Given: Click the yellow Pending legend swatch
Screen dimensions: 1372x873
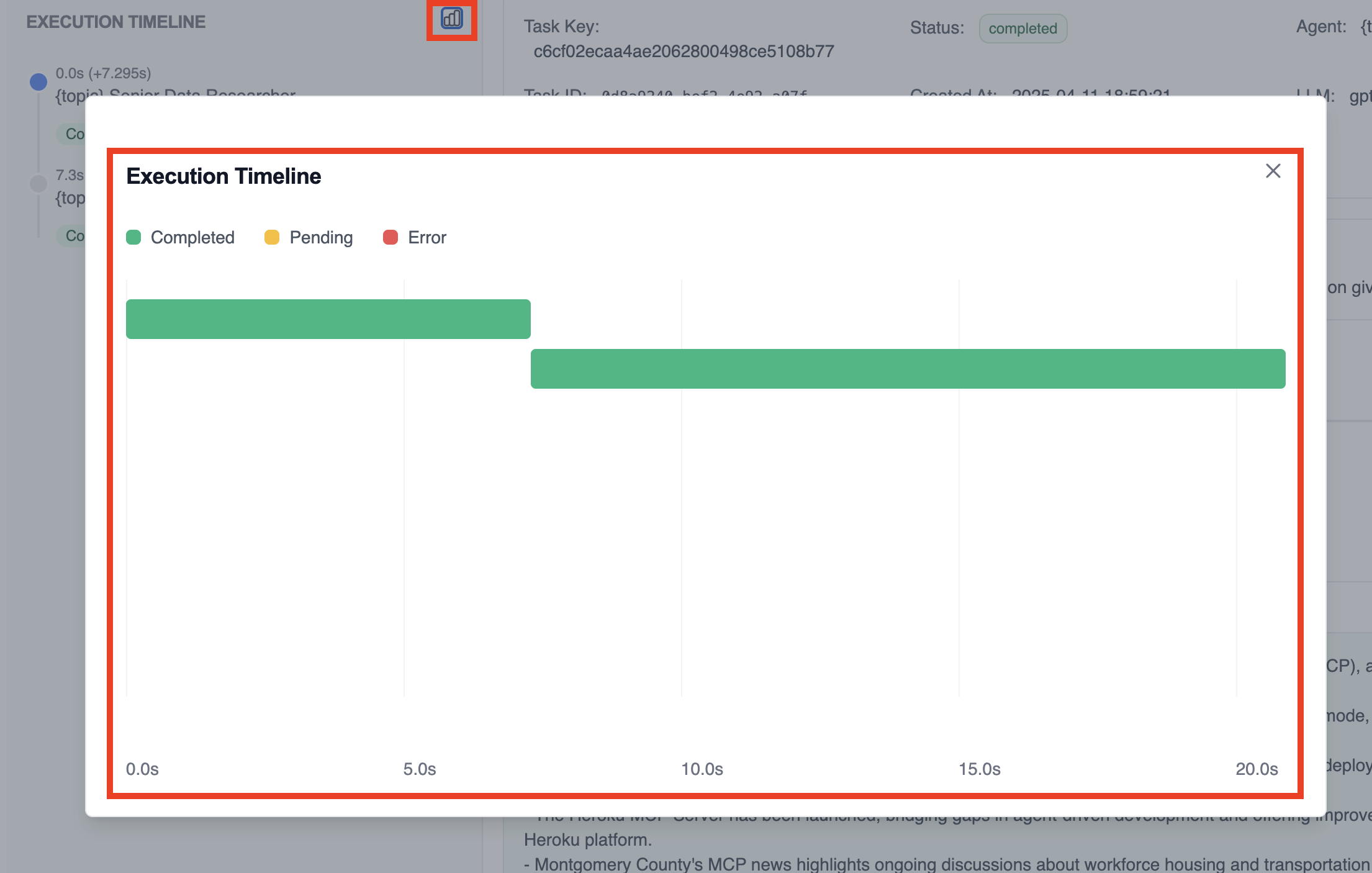Looking at the screenshot, I should coord(272,237).
